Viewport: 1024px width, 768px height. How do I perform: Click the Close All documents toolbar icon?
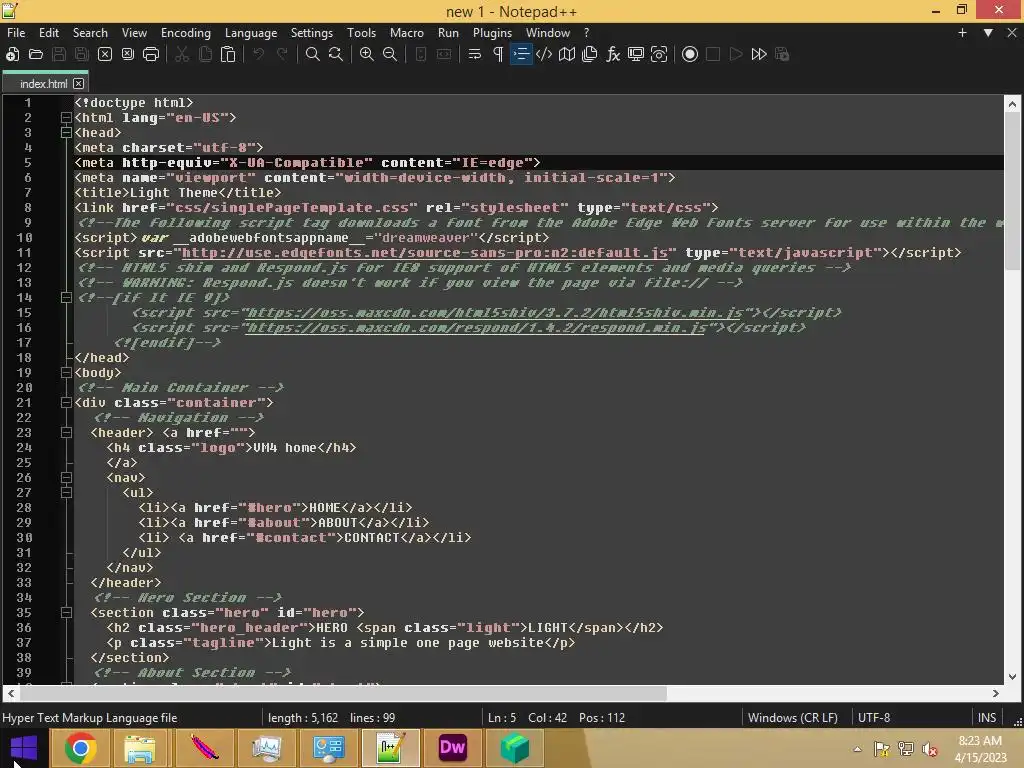pyautogui.click(x=128, y=54)
